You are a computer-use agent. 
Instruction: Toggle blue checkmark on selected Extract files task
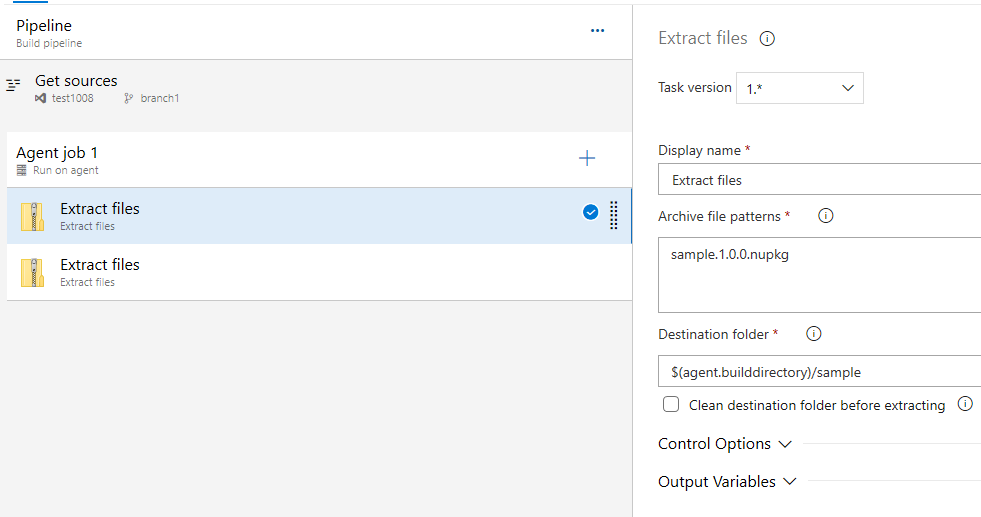point(590,212)
